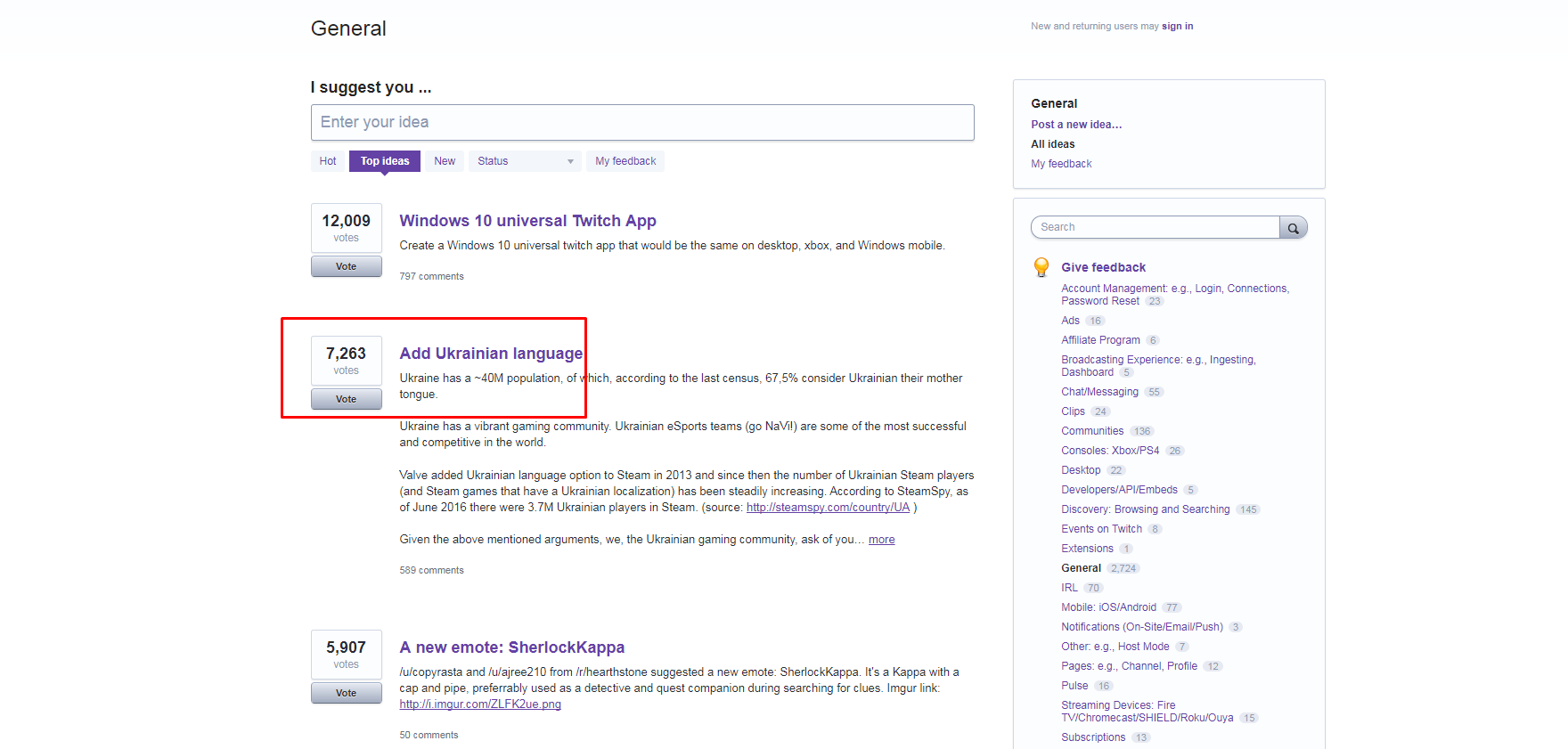Select General category in list
This screenshot has width=1568, height=749.
[x=1081, y=568]
